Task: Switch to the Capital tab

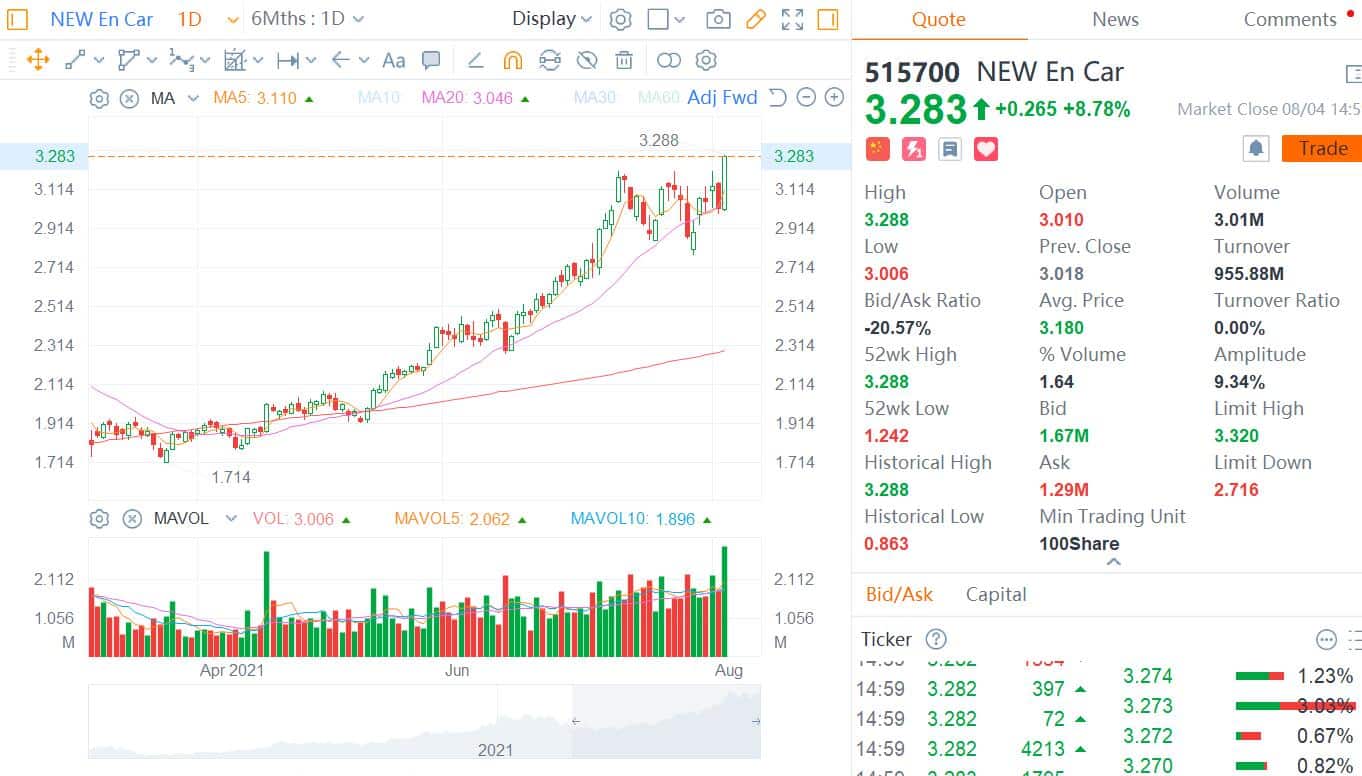Action: pos(996,594)
